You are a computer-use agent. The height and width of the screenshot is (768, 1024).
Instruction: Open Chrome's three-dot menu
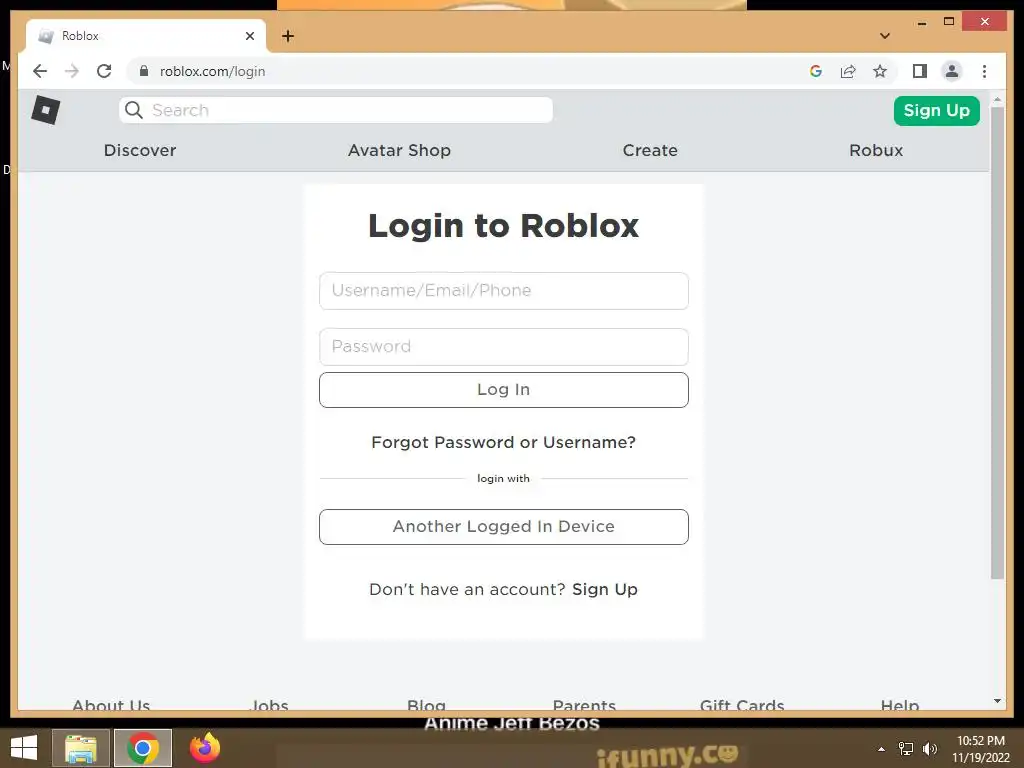tap(984, 71)
